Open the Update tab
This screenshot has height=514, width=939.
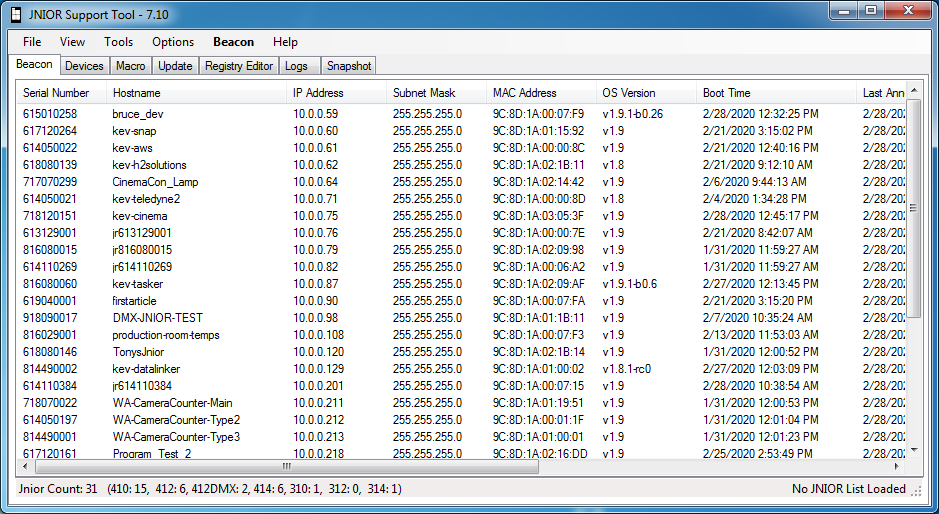pyautogui.click(x=175, y=66)
